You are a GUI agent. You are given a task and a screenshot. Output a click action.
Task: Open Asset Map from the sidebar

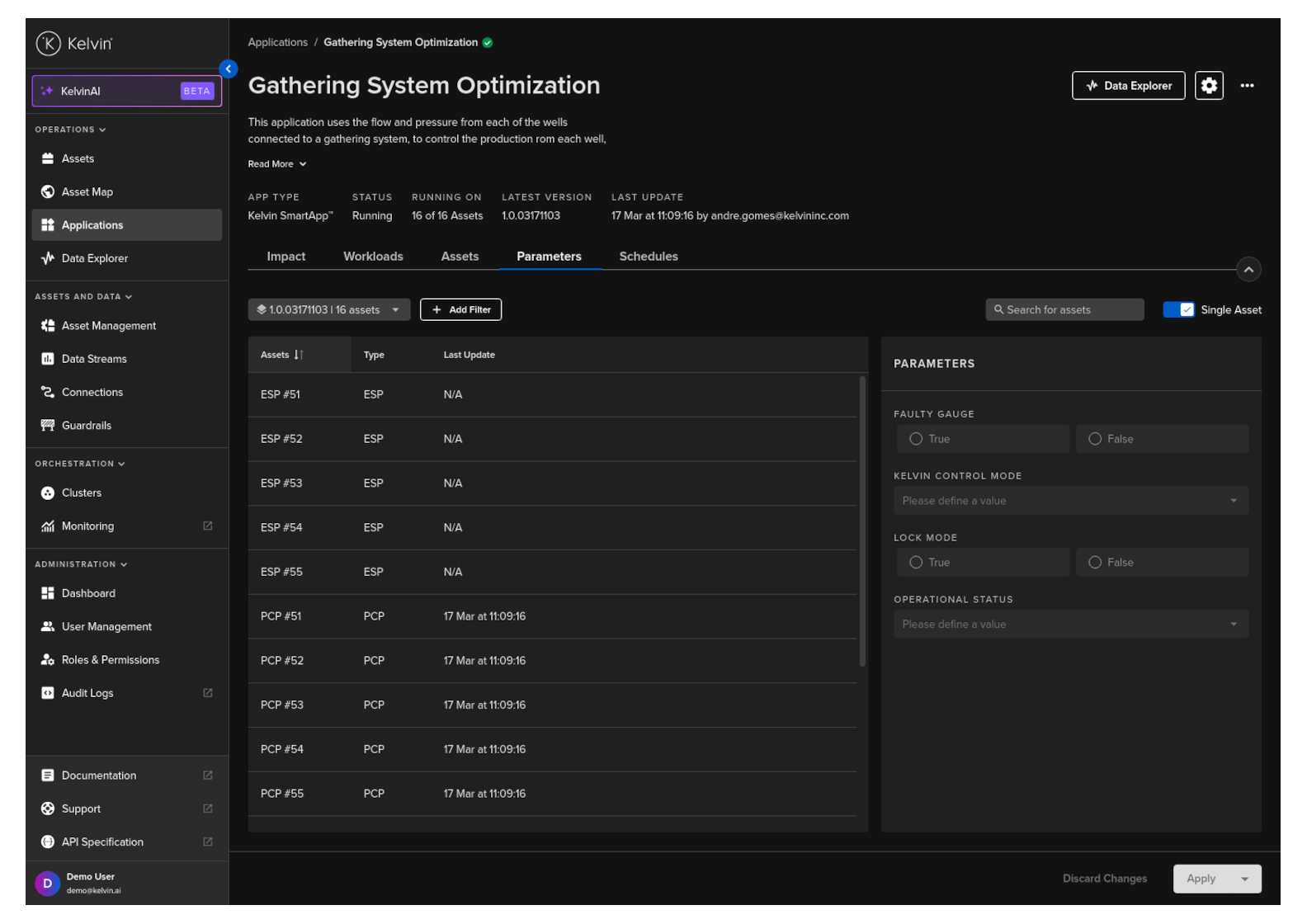pyautogui.click(x=87, y=192)
